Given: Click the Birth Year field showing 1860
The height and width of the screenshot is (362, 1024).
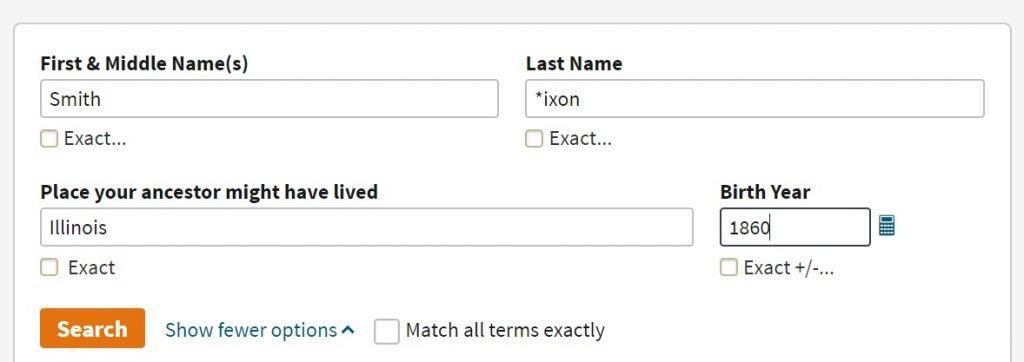Looking at the screenshot, I should click(795, 227).
